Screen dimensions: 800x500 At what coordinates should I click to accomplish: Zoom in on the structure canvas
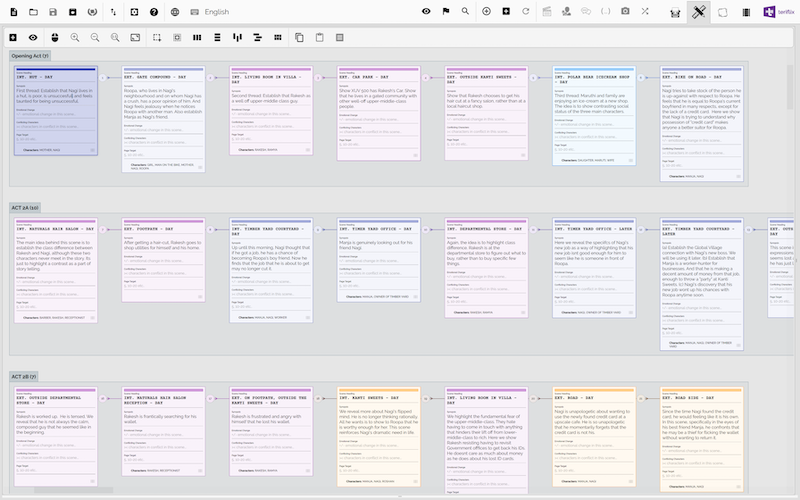click(x=75, y=37)
